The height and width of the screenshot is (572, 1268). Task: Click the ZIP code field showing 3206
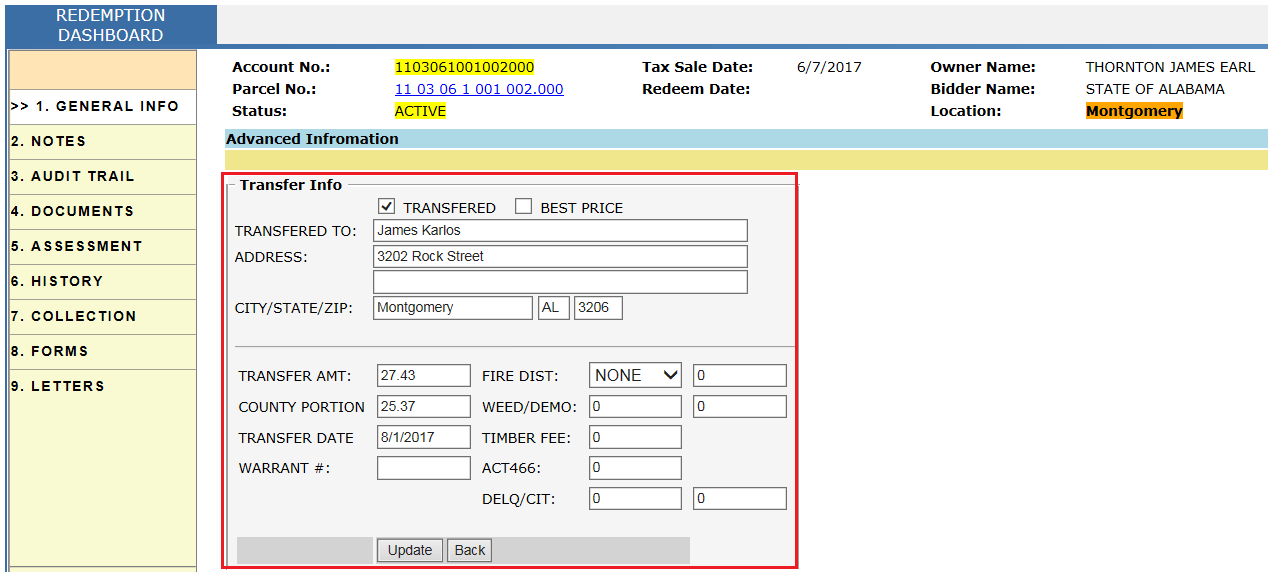point(598,308)
